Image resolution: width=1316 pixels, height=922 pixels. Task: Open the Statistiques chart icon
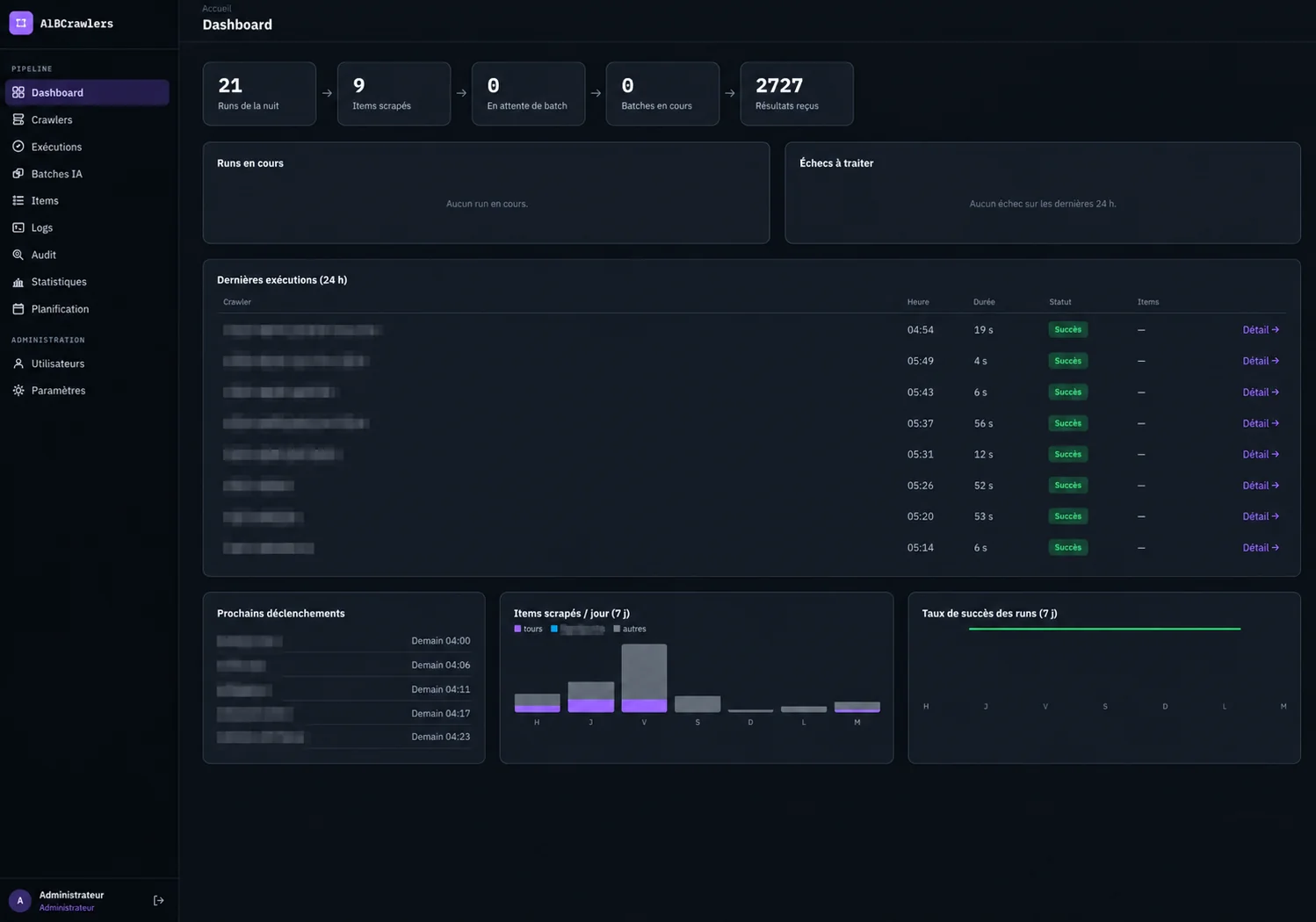[18, 282]
